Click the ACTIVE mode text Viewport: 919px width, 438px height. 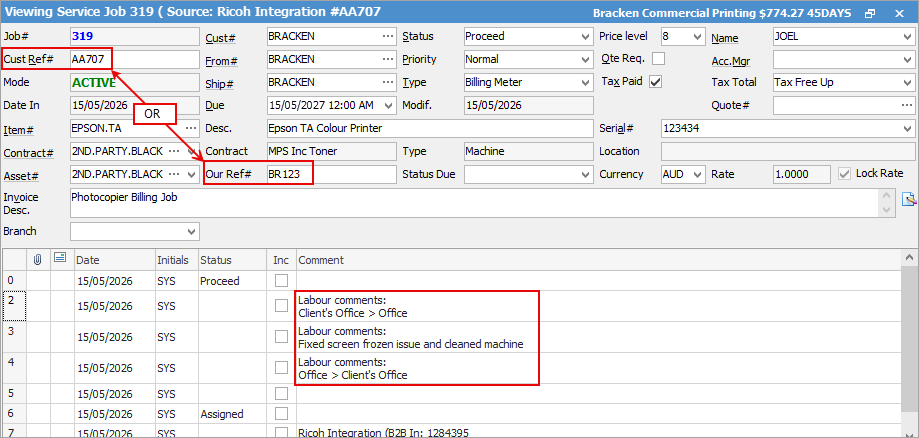94,83
